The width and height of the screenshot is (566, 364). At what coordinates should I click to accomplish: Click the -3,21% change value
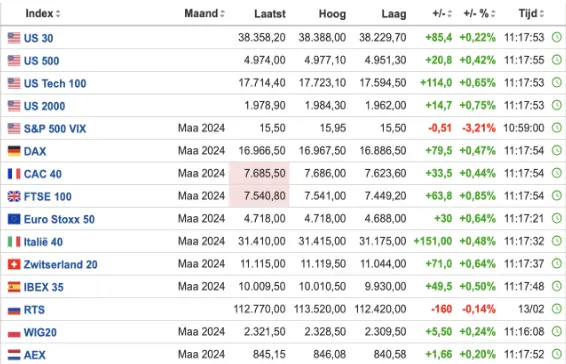pyautogui.click(x=479, y=128)
